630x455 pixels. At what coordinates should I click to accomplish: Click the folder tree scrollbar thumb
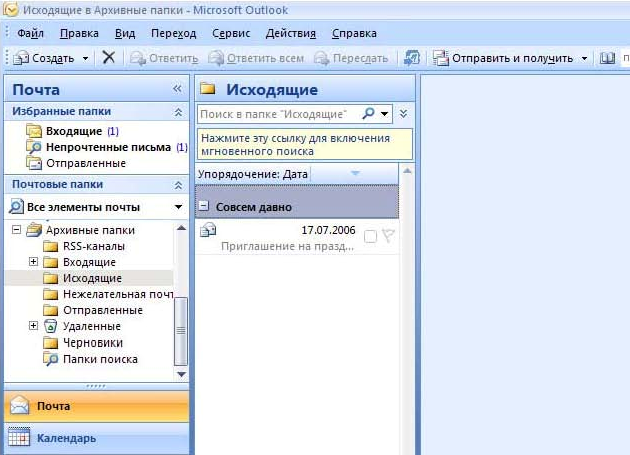[181, 331]
